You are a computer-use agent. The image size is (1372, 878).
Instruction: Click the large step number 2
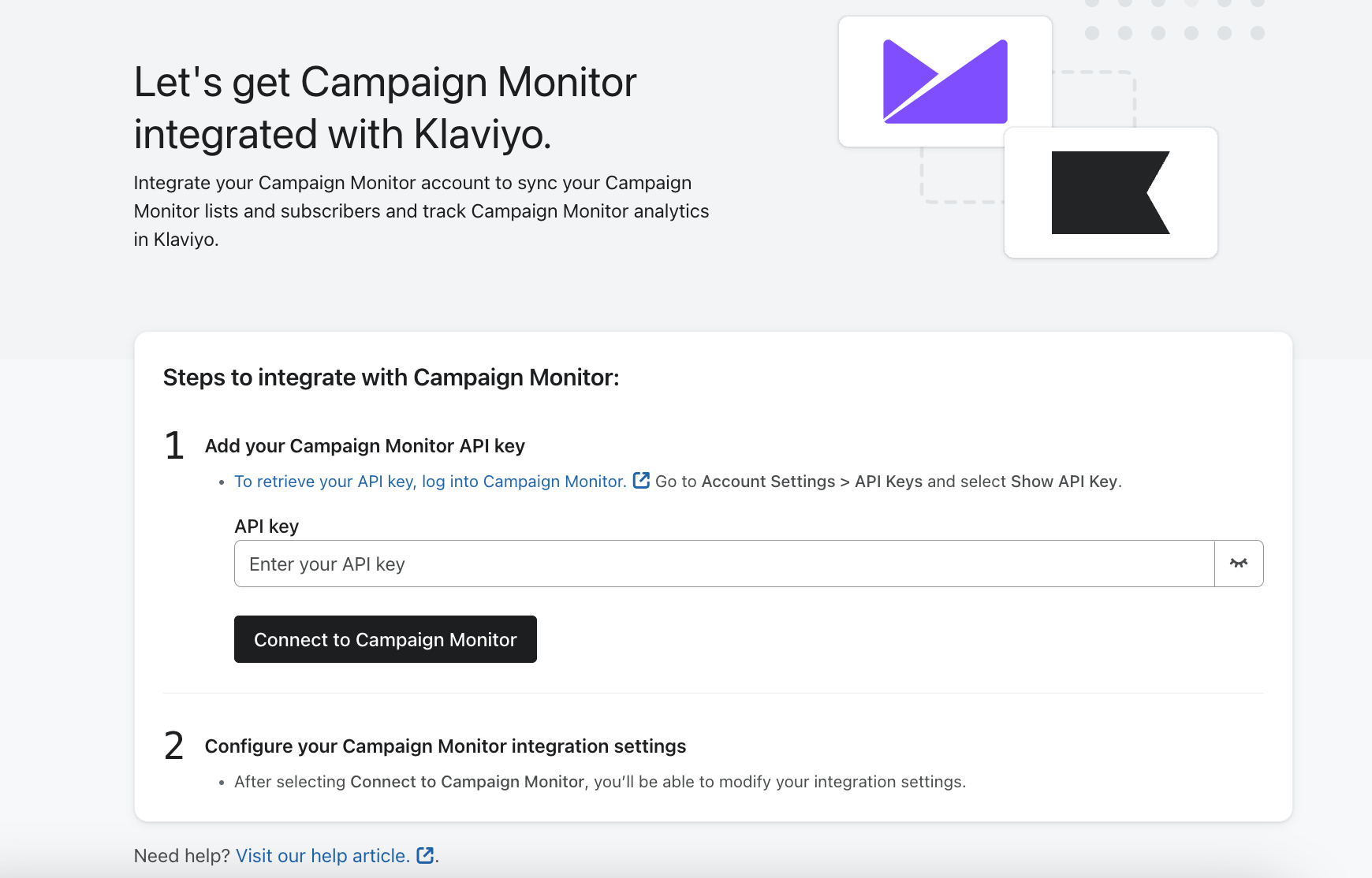click(x=174, y=746)
